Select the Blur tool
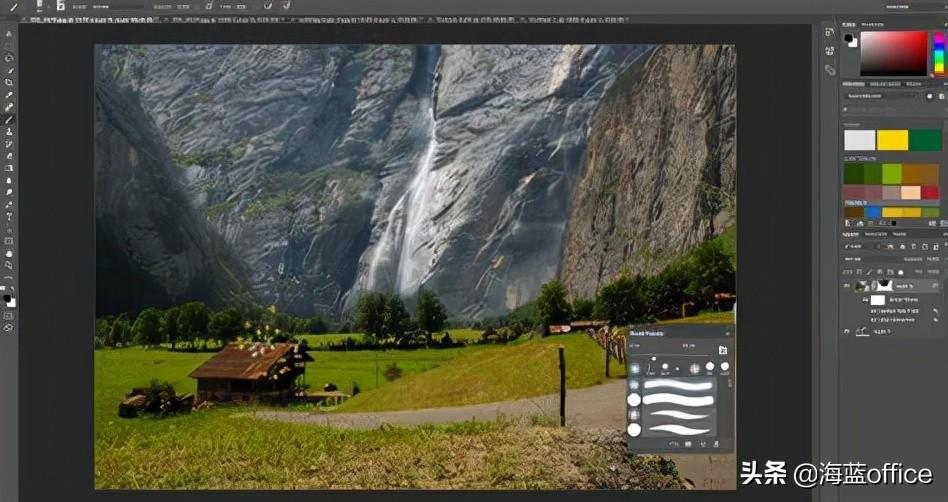Image resolution: width=948 pixels, height=502 pixels. pyautogui.click(x=8, y=180)
